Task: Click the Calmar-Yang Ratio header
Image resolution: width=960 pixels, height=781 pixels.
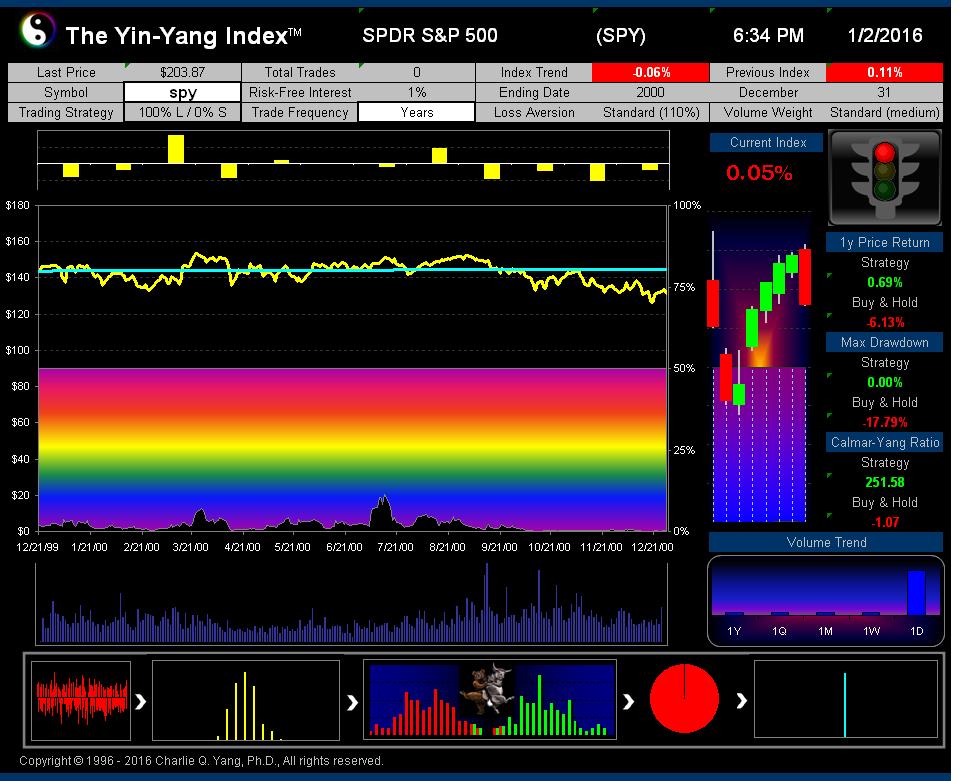Action: pos(884,442)
